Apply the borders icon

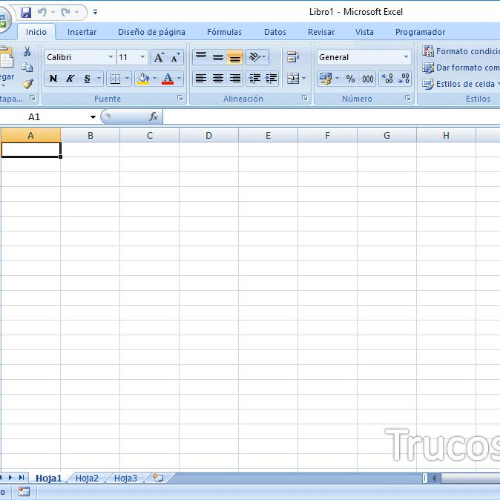tap(115, 79)
